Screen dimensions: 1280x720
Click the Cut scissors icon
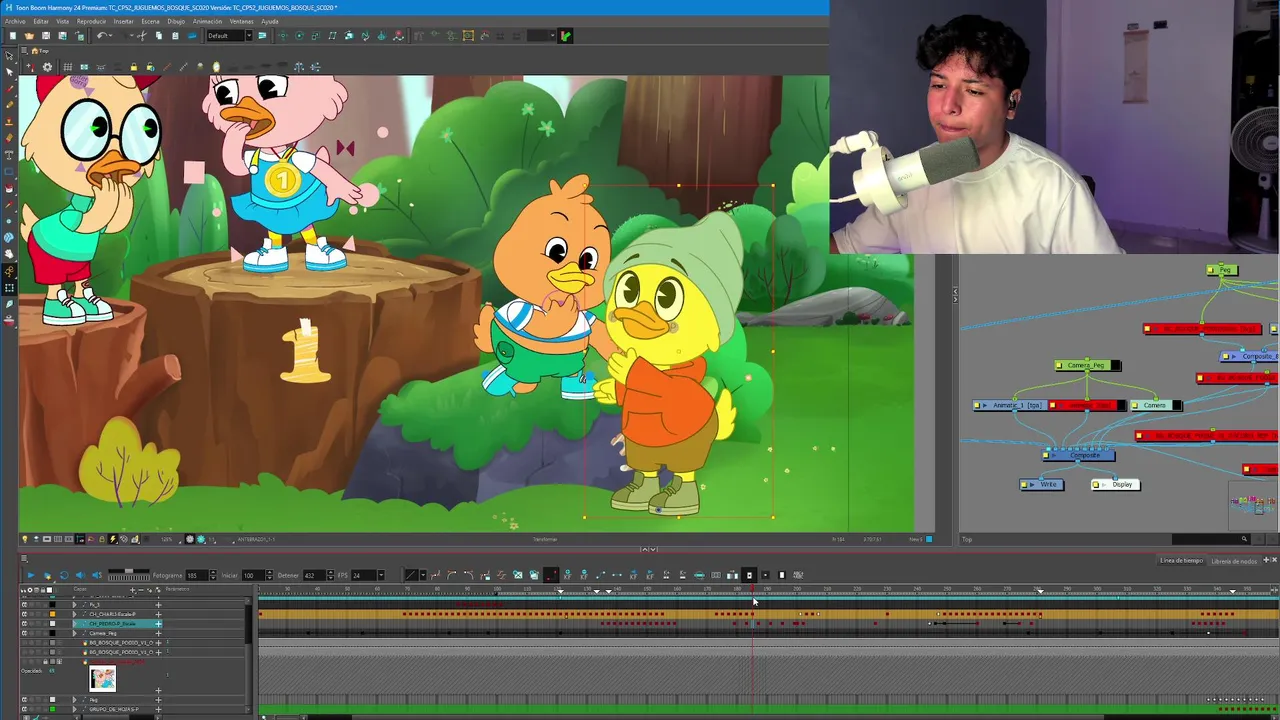coord(142,36)
